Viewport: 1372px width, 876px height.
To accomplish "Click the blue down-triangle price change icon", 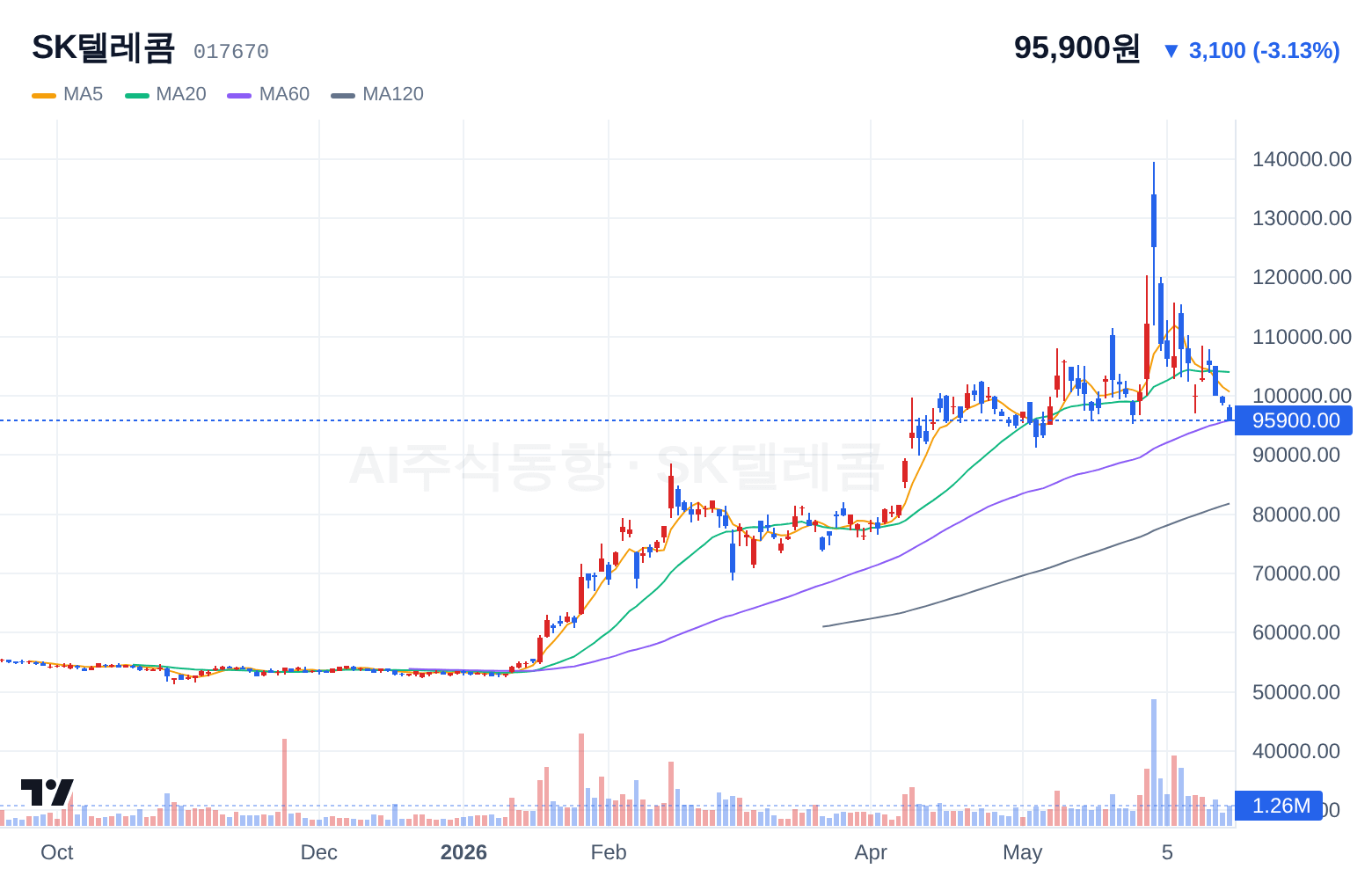I will pos(1171,51).
